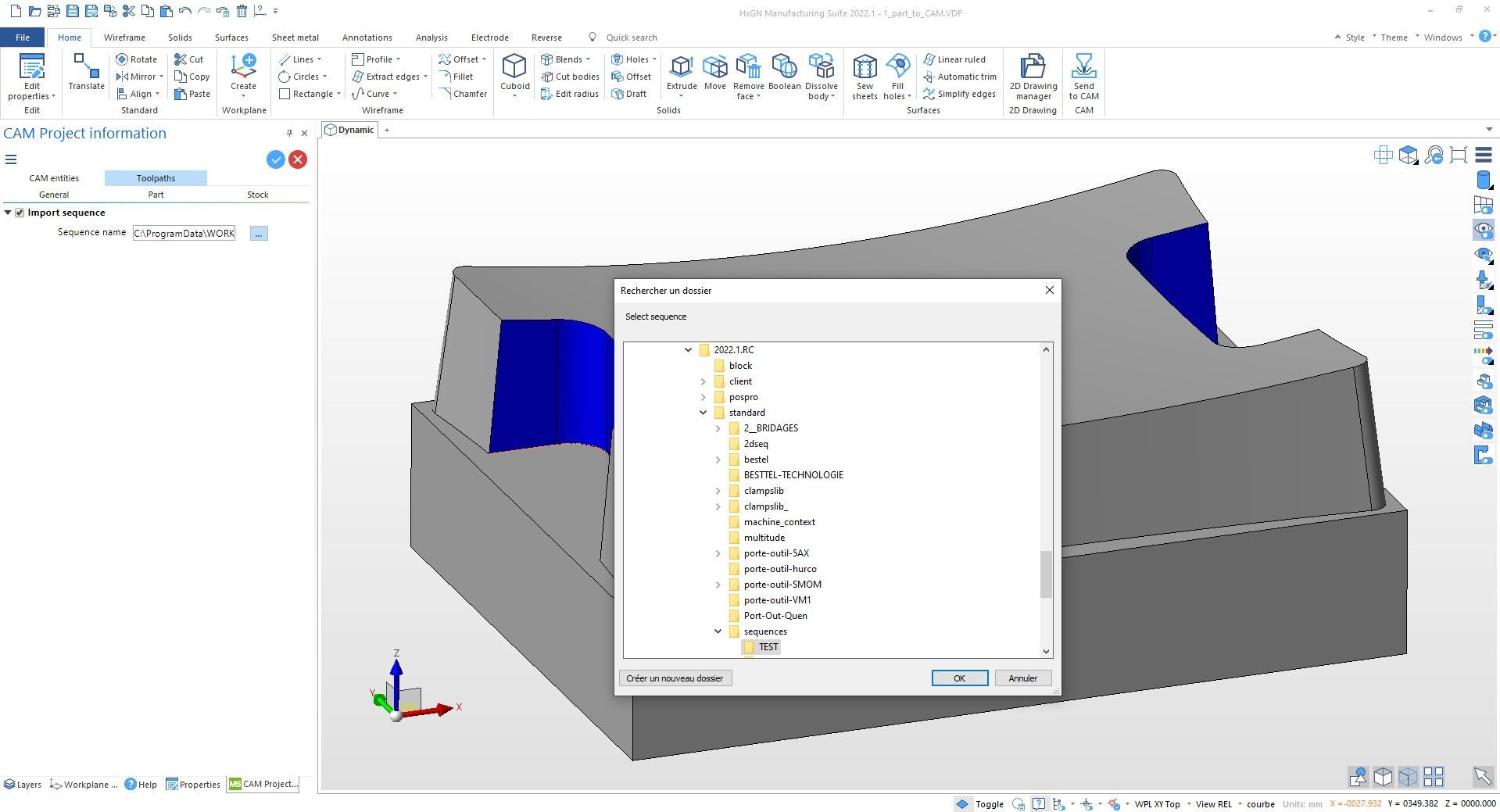Switch to the Wireframe ribbon tab
Screen dimensions: 1500x812
[124, 38]
